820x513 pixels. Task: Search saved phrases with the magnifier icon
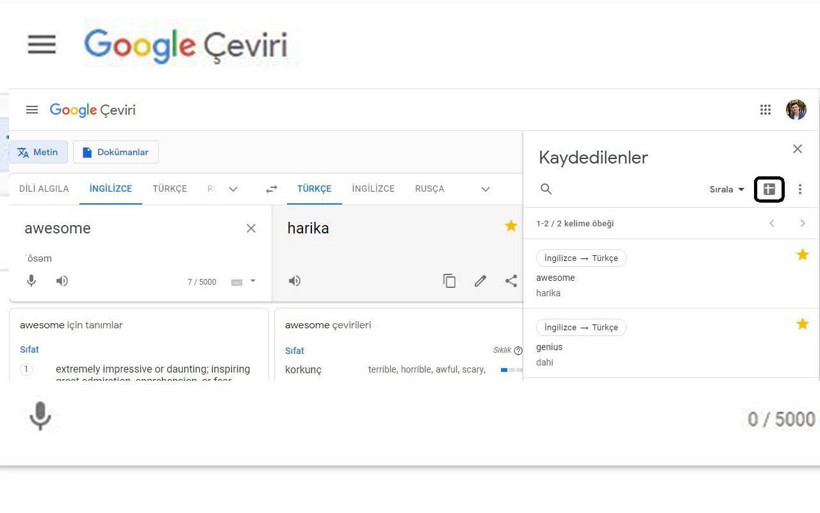point(546,189)
